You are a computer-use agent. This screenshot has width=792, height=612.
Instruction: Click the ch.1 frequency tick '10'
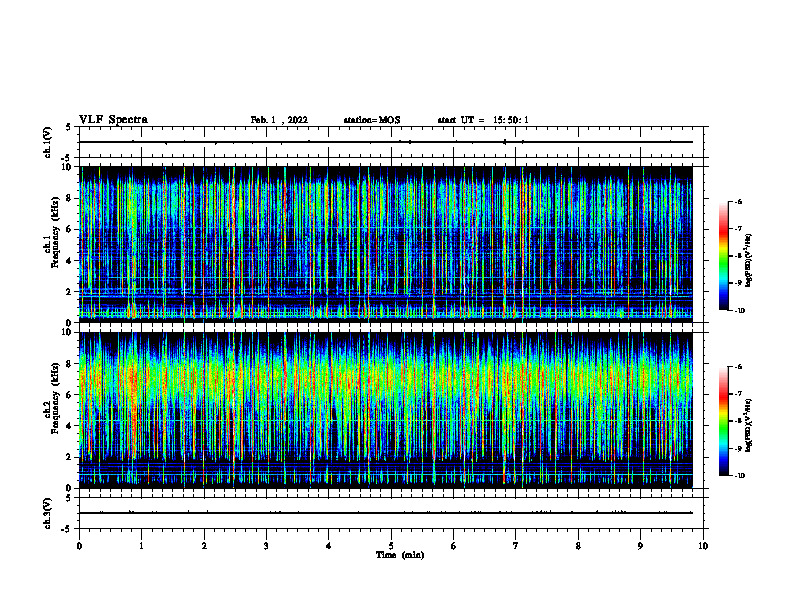pos(68,167)
